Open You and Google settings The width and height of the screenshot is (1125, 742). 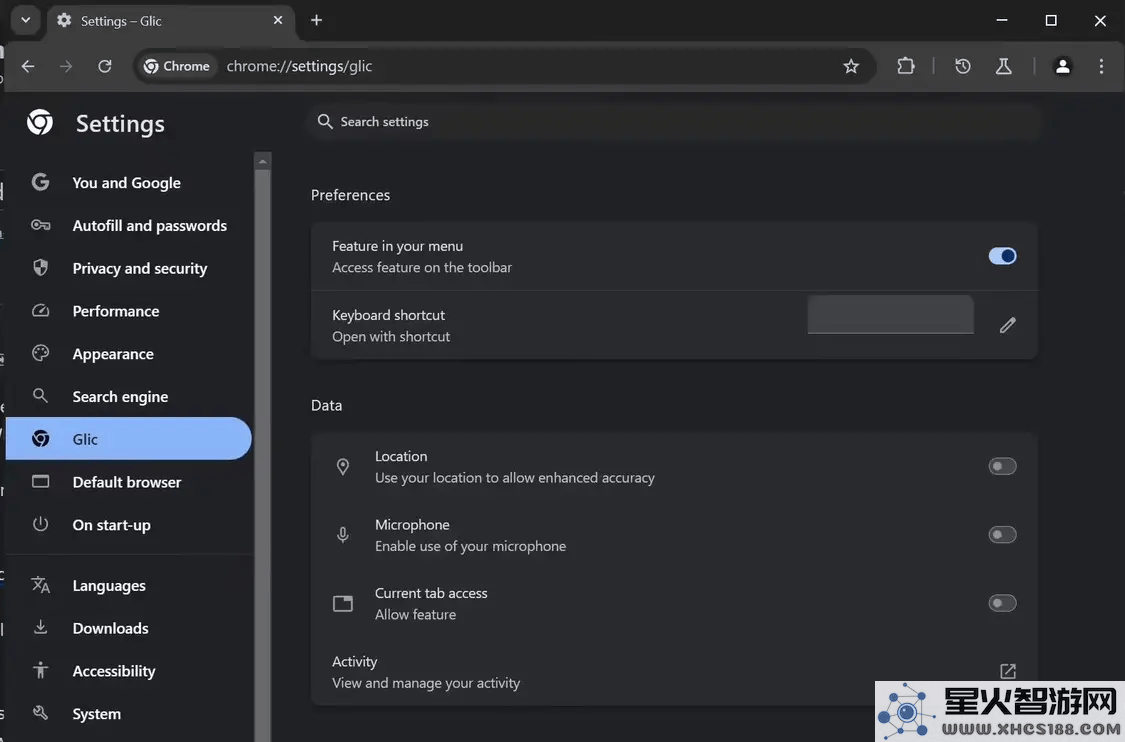pos(128,182)
